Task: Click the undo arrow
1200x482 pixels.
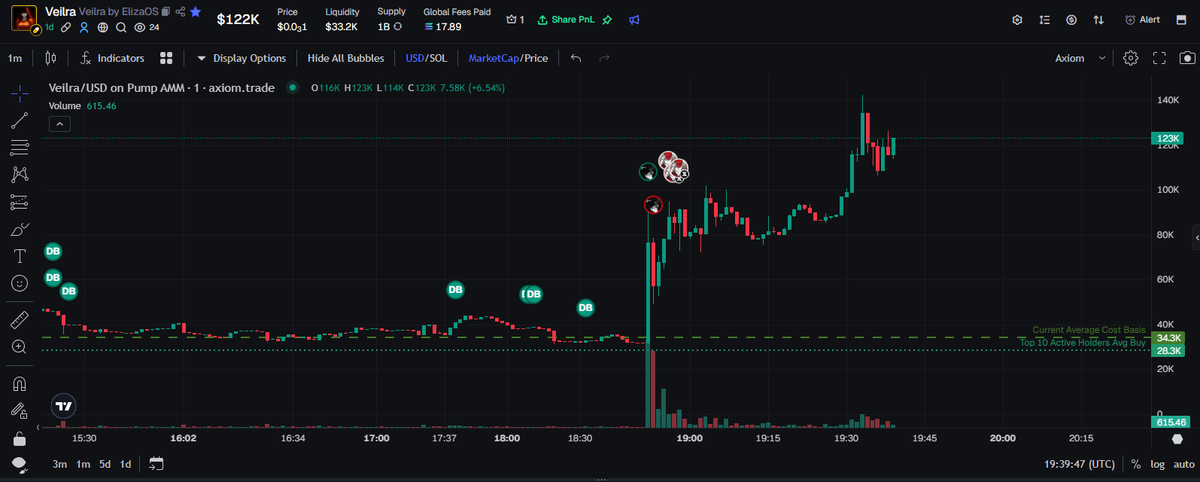Action: click(x=576, y=58)
